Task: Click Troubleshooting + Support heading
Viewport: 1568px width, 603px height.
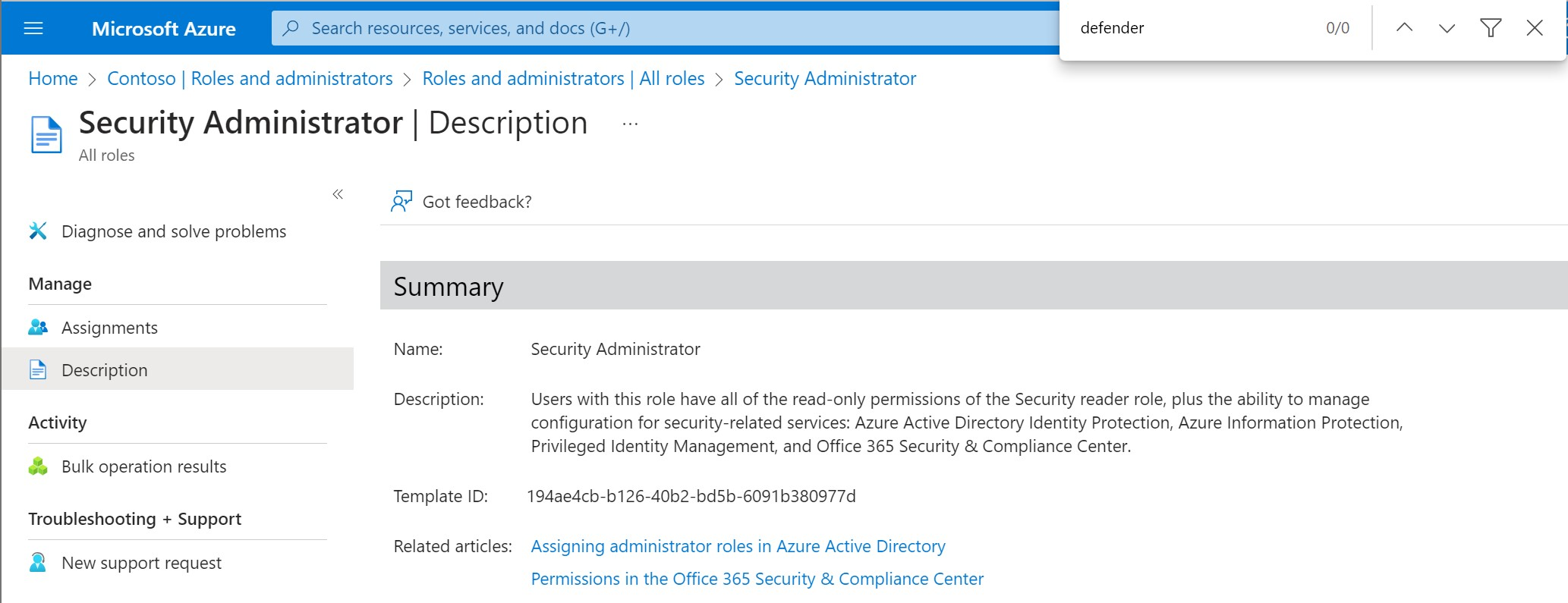Action: (x=134, y=519)
